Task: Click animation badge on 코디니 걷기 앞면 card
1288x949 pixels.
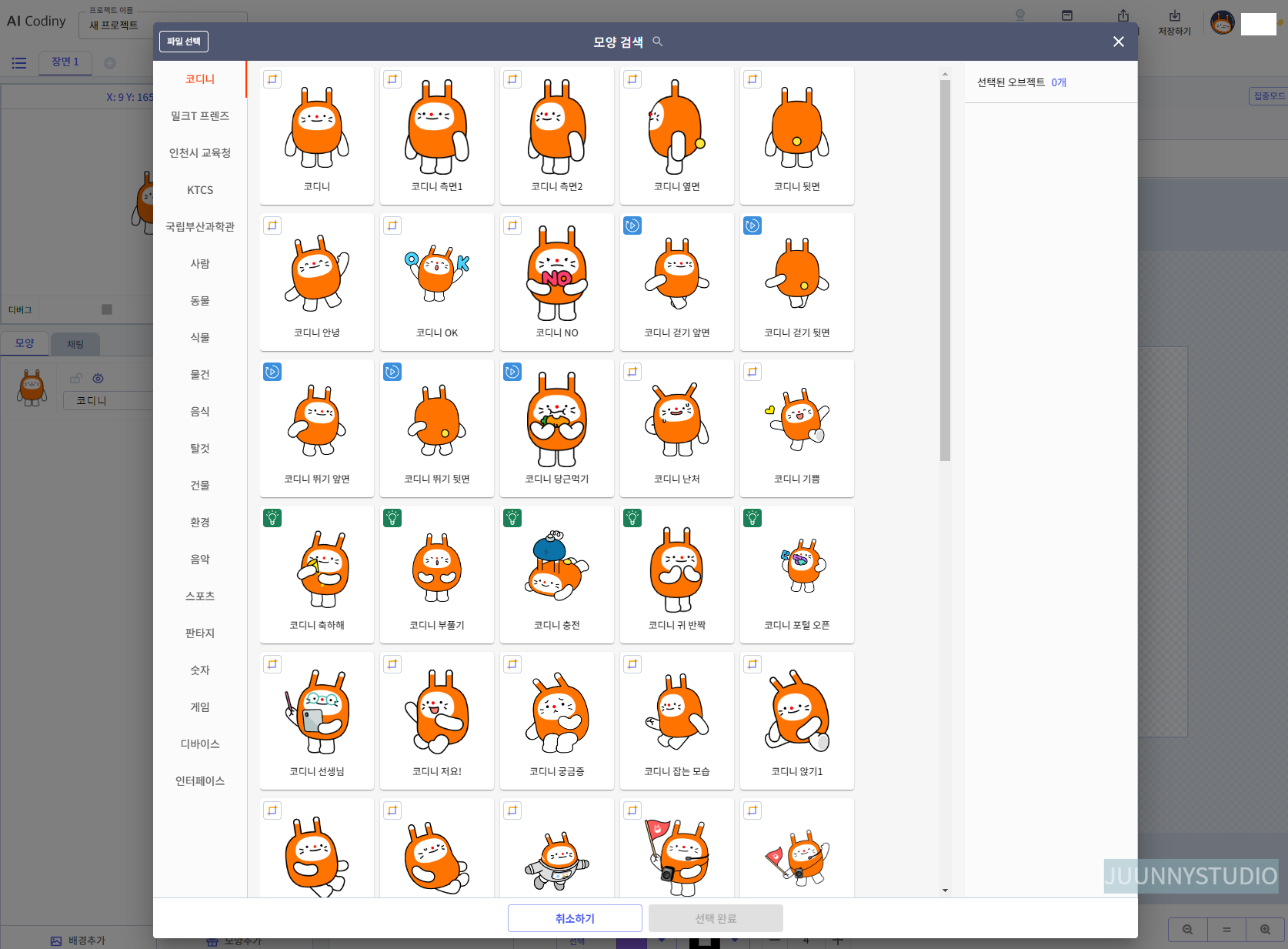Action: [x=632, y=226]
